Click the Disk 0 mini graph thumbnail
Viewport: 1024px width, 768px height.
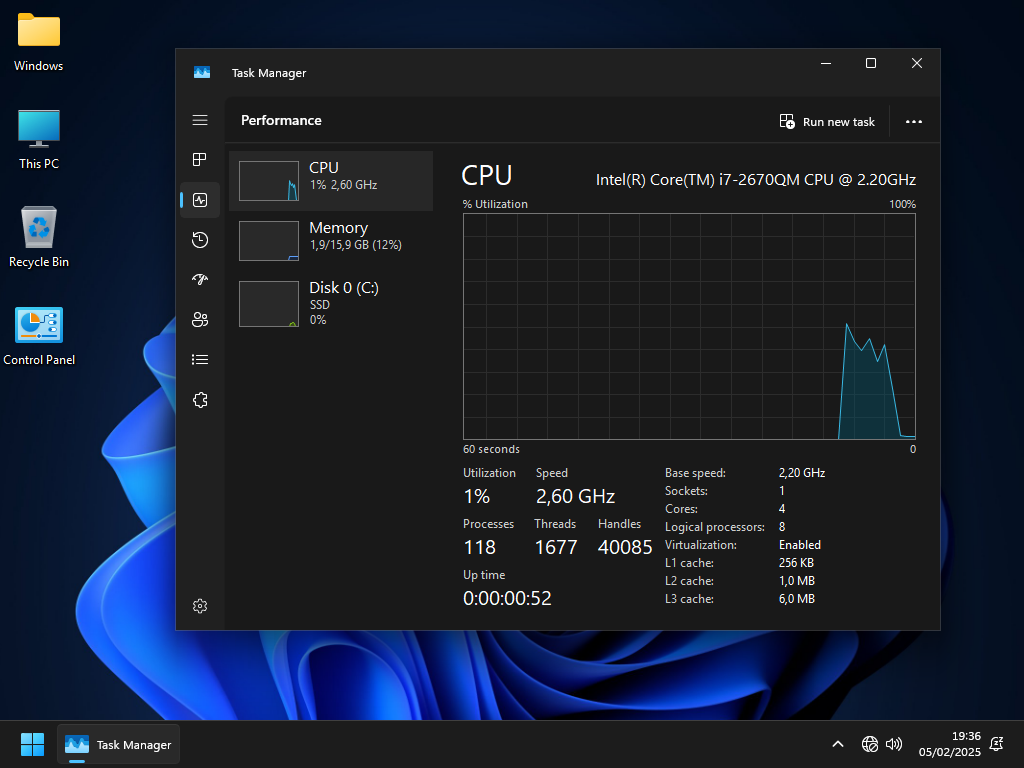point(269,304)
